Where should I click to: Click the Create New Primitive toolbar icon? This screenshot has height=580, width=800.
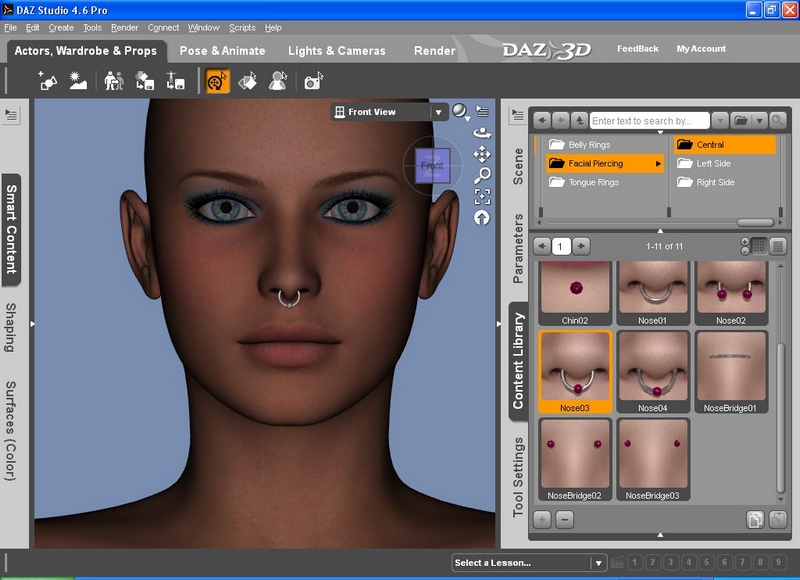tap(47, 81)
